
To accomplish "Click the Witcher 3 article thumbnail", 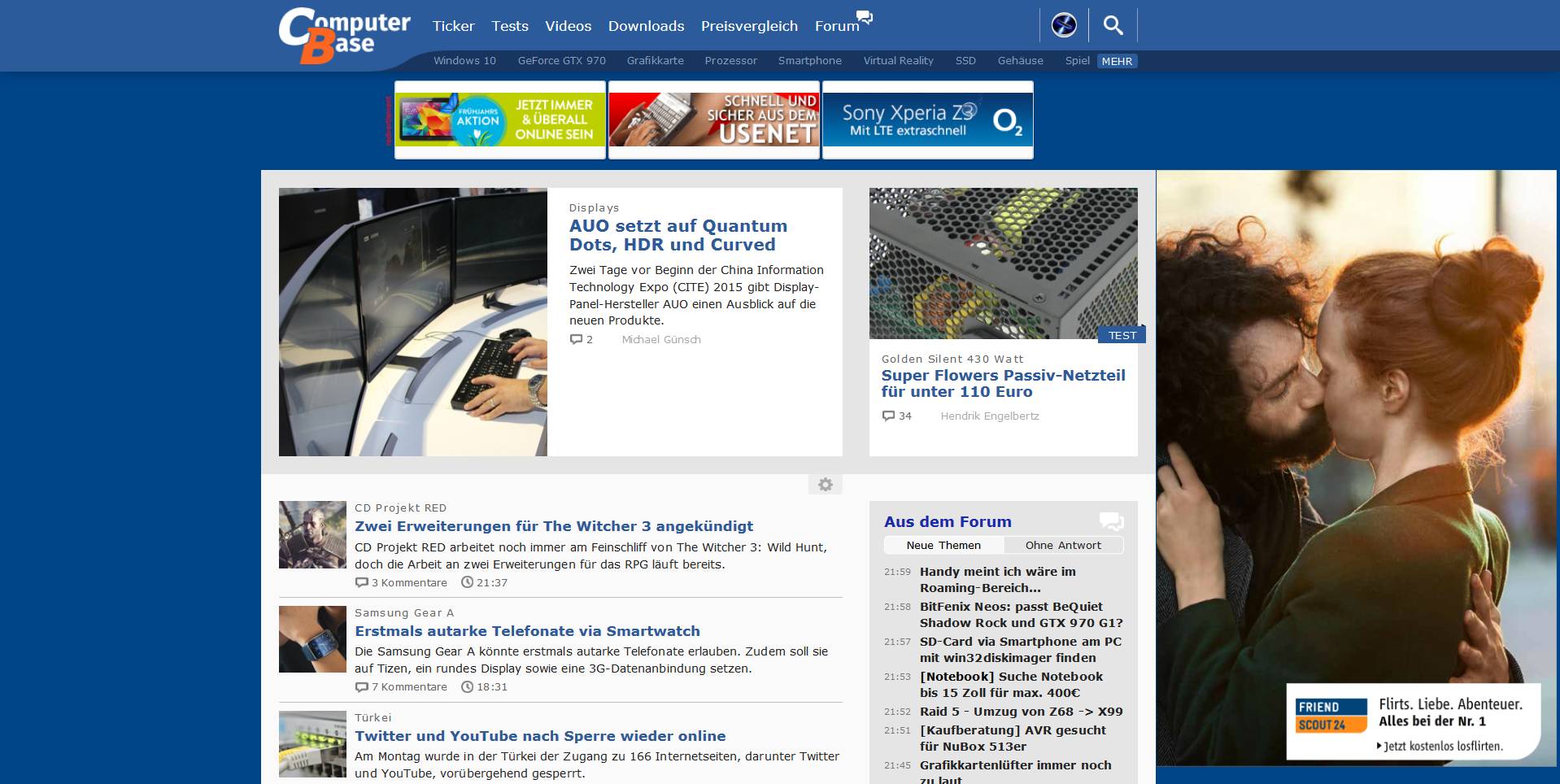I will pos(312,534).
